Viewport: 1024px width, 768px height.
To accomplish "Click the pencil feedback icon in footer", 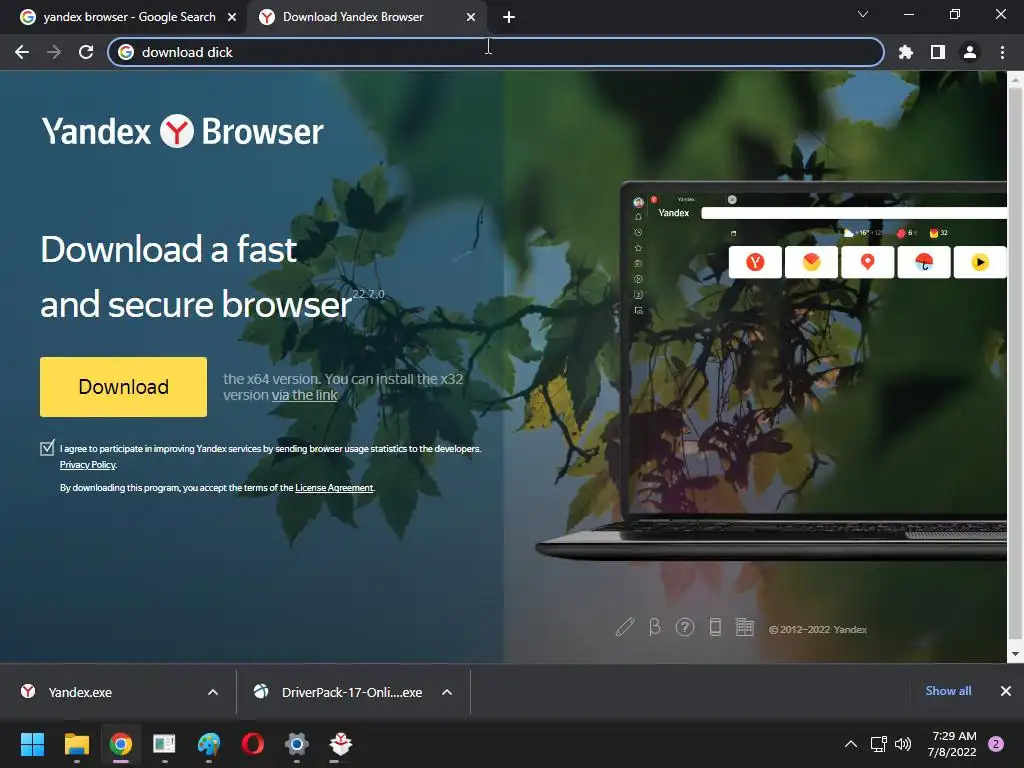I will pyautogui.click(x=624, y=627).
